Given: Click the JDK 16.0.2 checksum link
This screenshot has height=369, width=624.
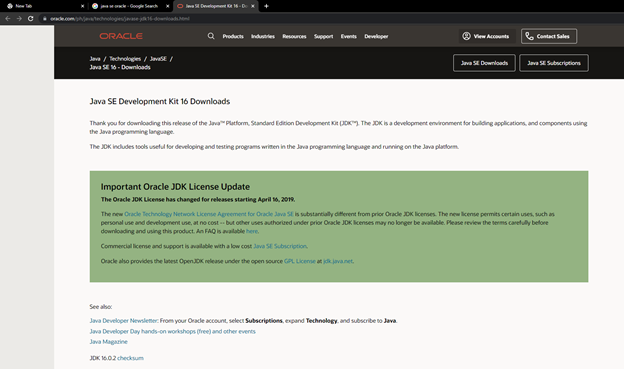Looking at the screenshot, I should (x=131, y=358).
